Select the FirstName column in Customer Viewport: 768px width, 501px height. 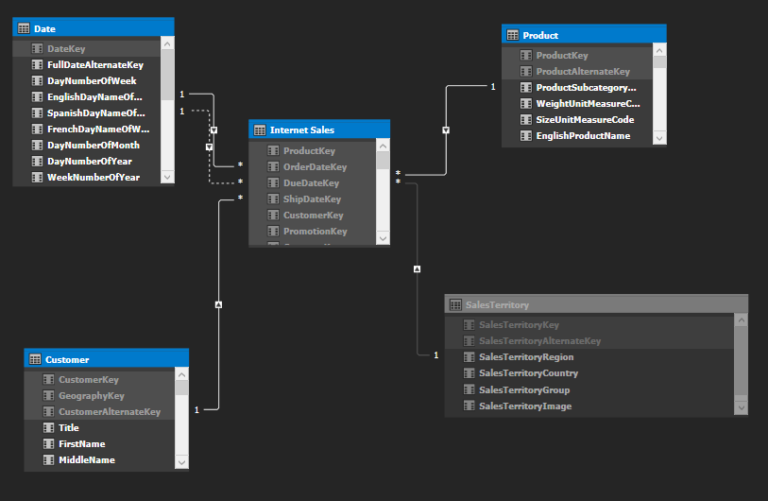[x=82, y=444]
